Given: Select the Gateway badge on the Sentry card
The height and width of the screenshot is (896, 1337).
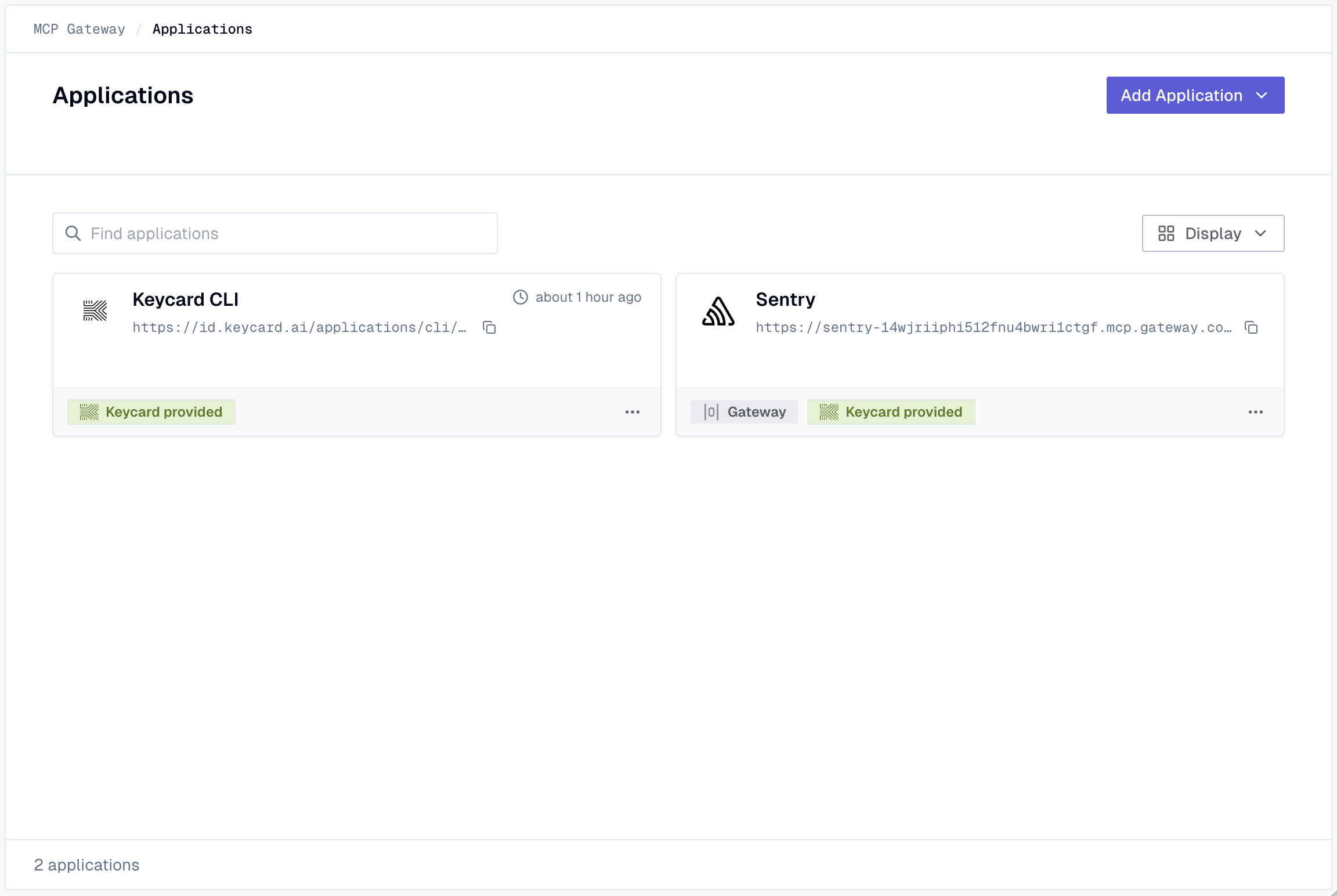Looking at the screenshot, I should tap(744, 411).
